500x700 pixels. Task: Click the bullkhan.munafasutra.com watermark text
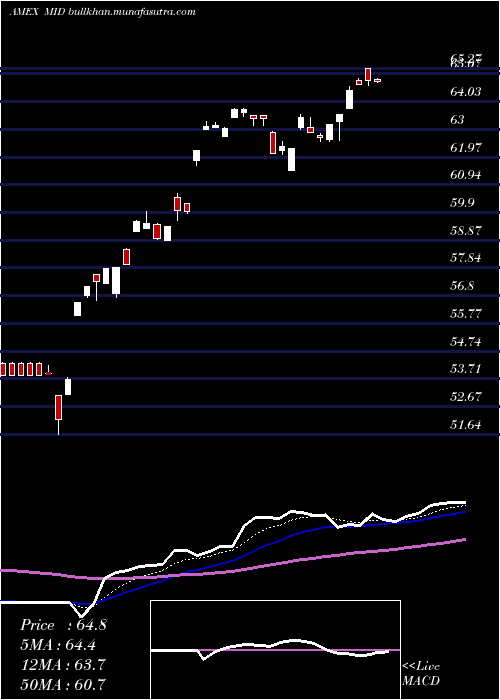[132, 12]
